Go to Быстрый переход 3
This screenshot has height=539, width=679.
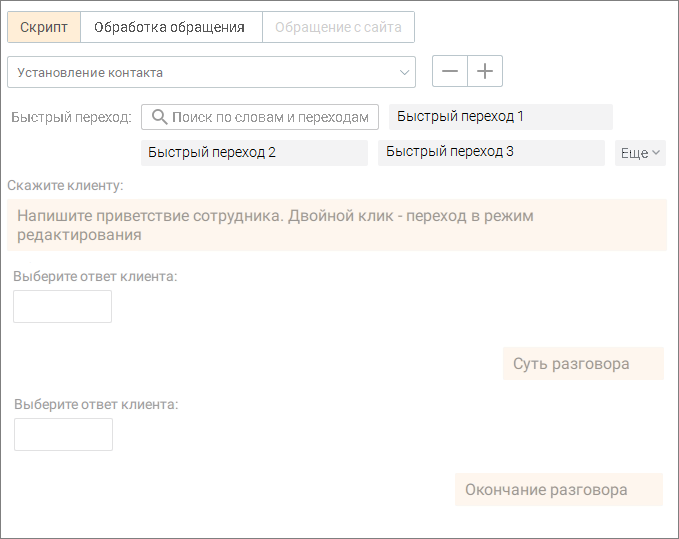pos(491,153)
